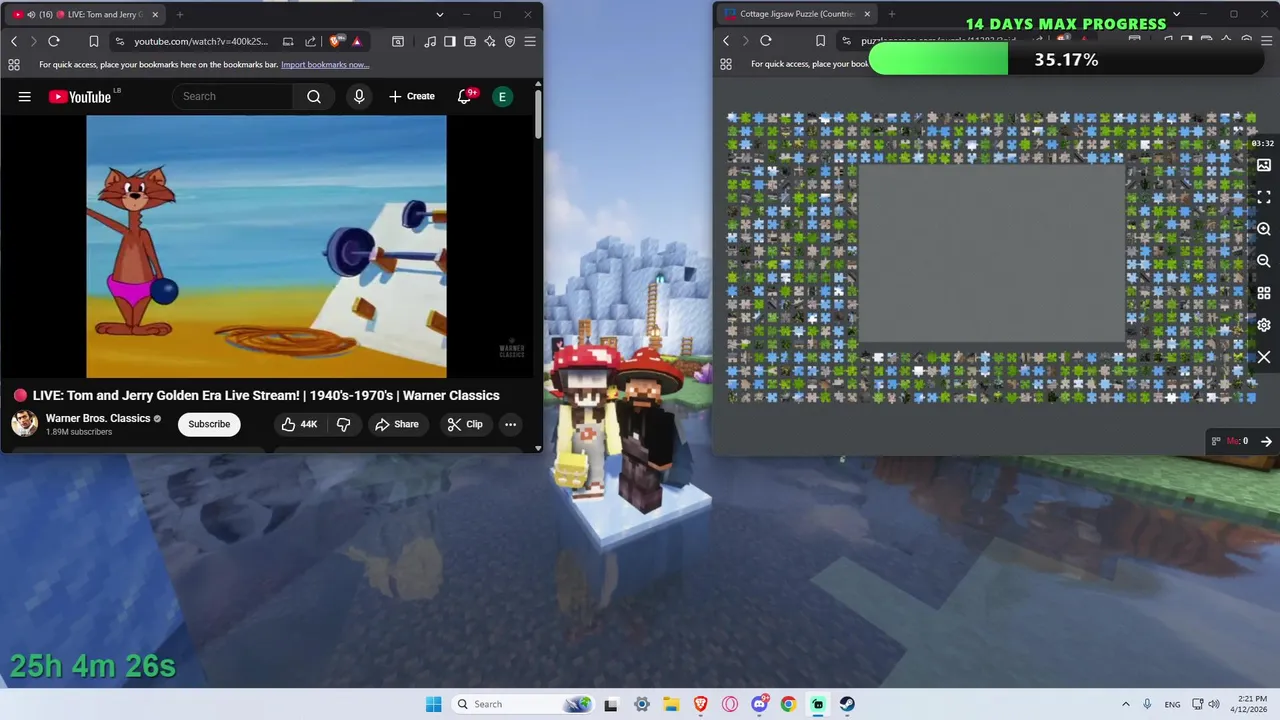
Task: Open more actions ellipsis under video
Action: pyautogui.click(x=510, y=424)
